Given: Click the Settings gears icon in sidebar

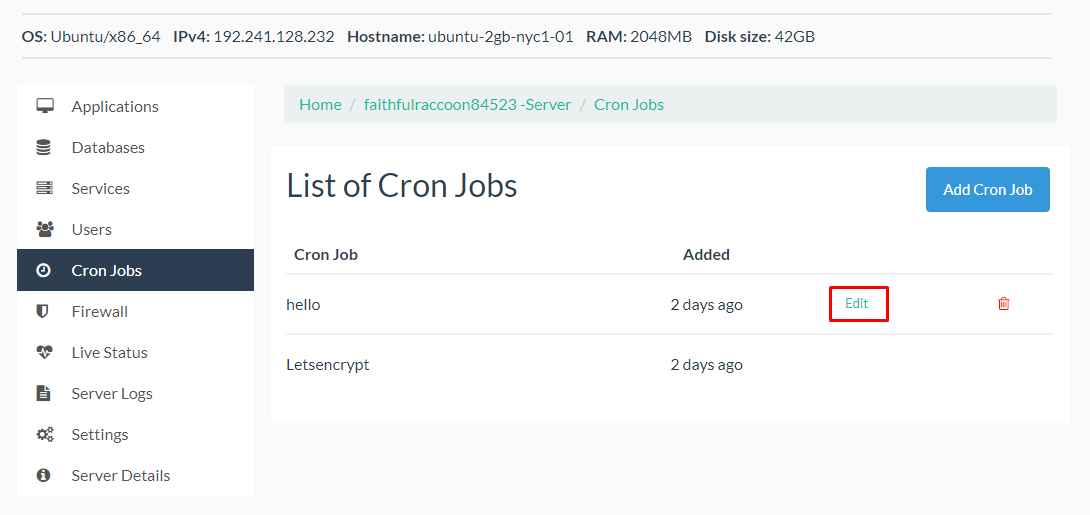Looking at the screenshot, I should point(44,434).
